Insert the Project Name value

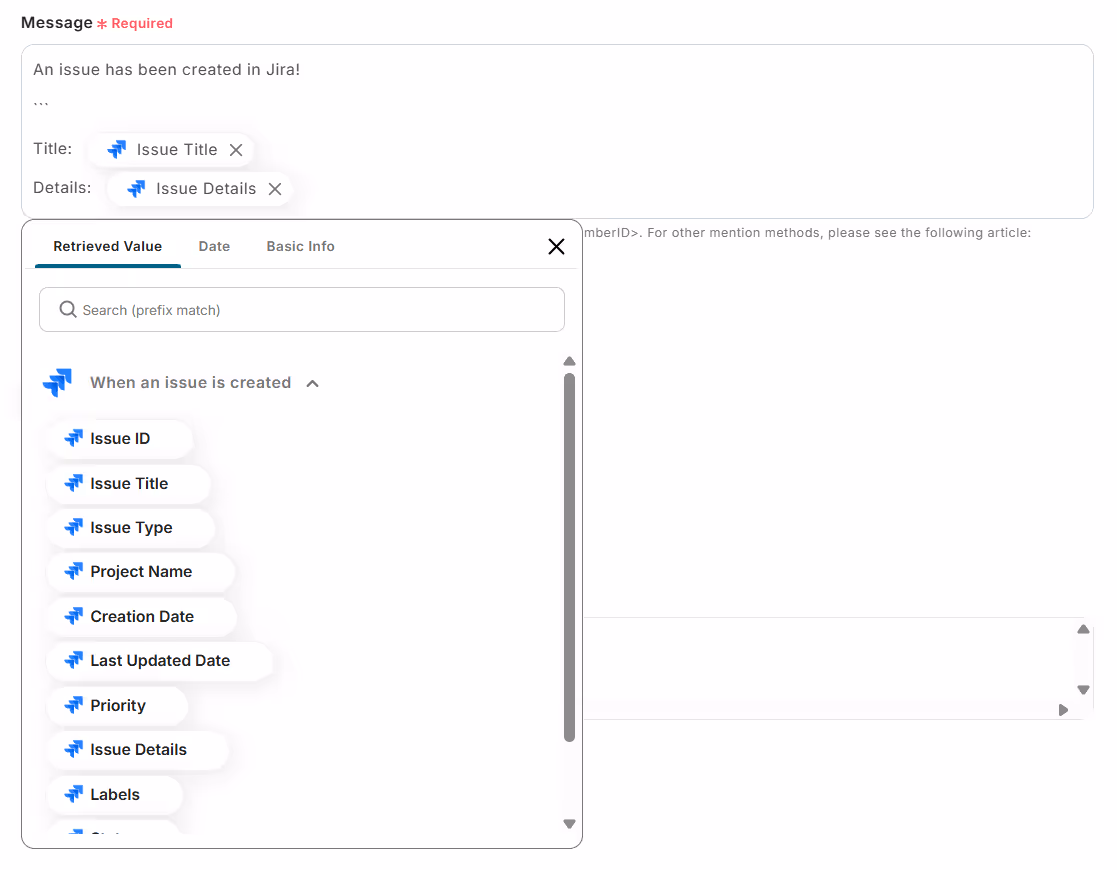click(x=140, y=572)
